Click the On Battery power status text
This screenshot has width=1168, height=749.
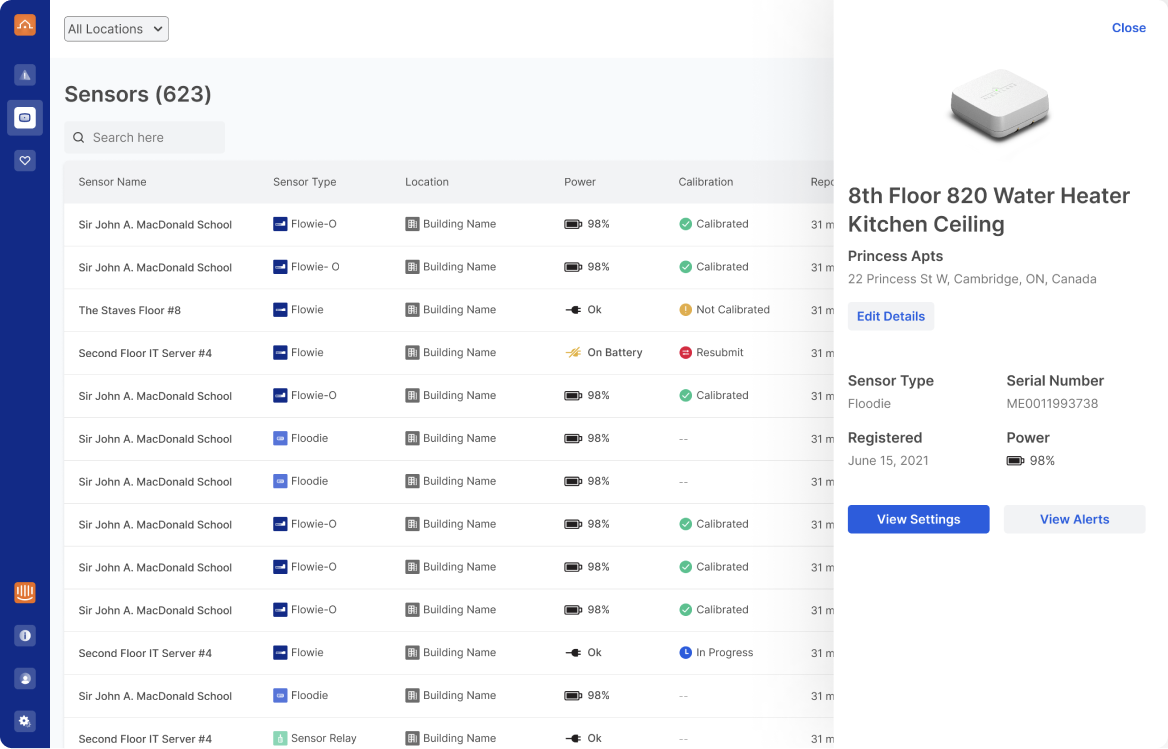(x=615, y=353)
